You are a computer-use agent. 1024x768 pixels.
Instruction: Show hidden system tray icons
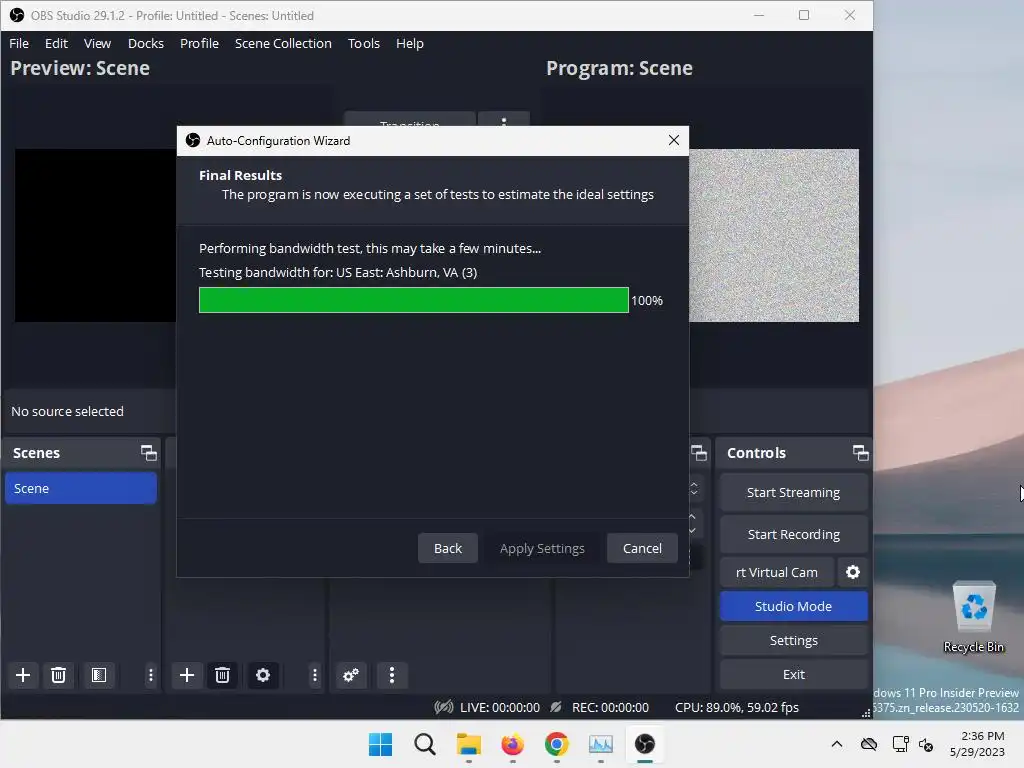[x=837, y=744]
